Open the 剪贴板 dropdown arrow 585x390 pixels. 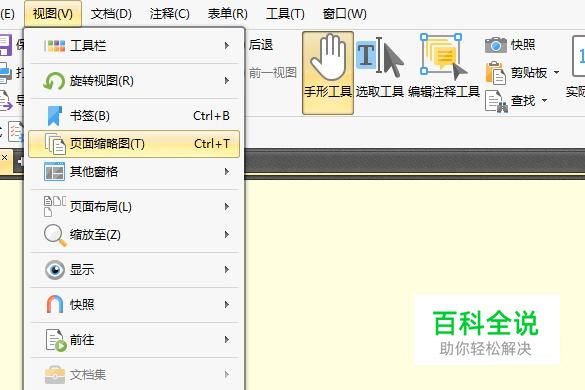click(x=556, y=72)
